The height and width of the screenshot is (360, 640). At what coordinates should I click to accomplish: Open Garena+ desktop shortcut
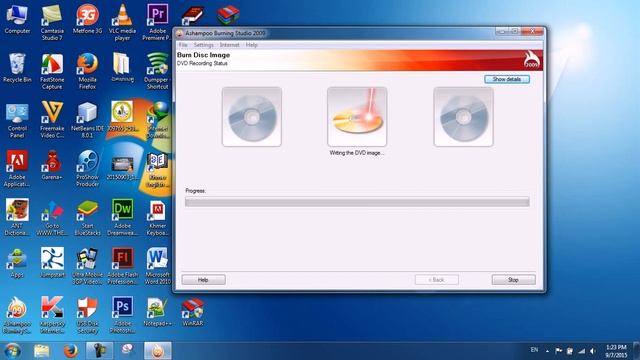click(x=52, y=166)
